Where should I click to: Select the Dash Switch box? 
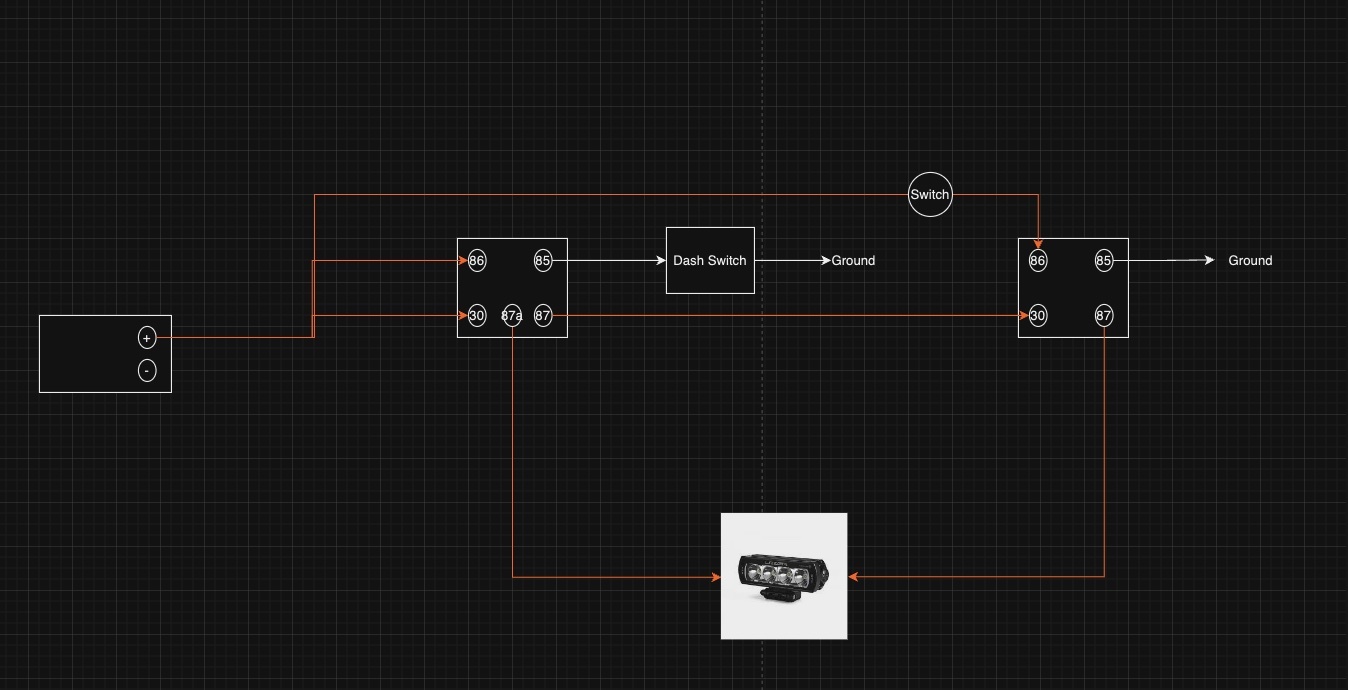[710, 260]
